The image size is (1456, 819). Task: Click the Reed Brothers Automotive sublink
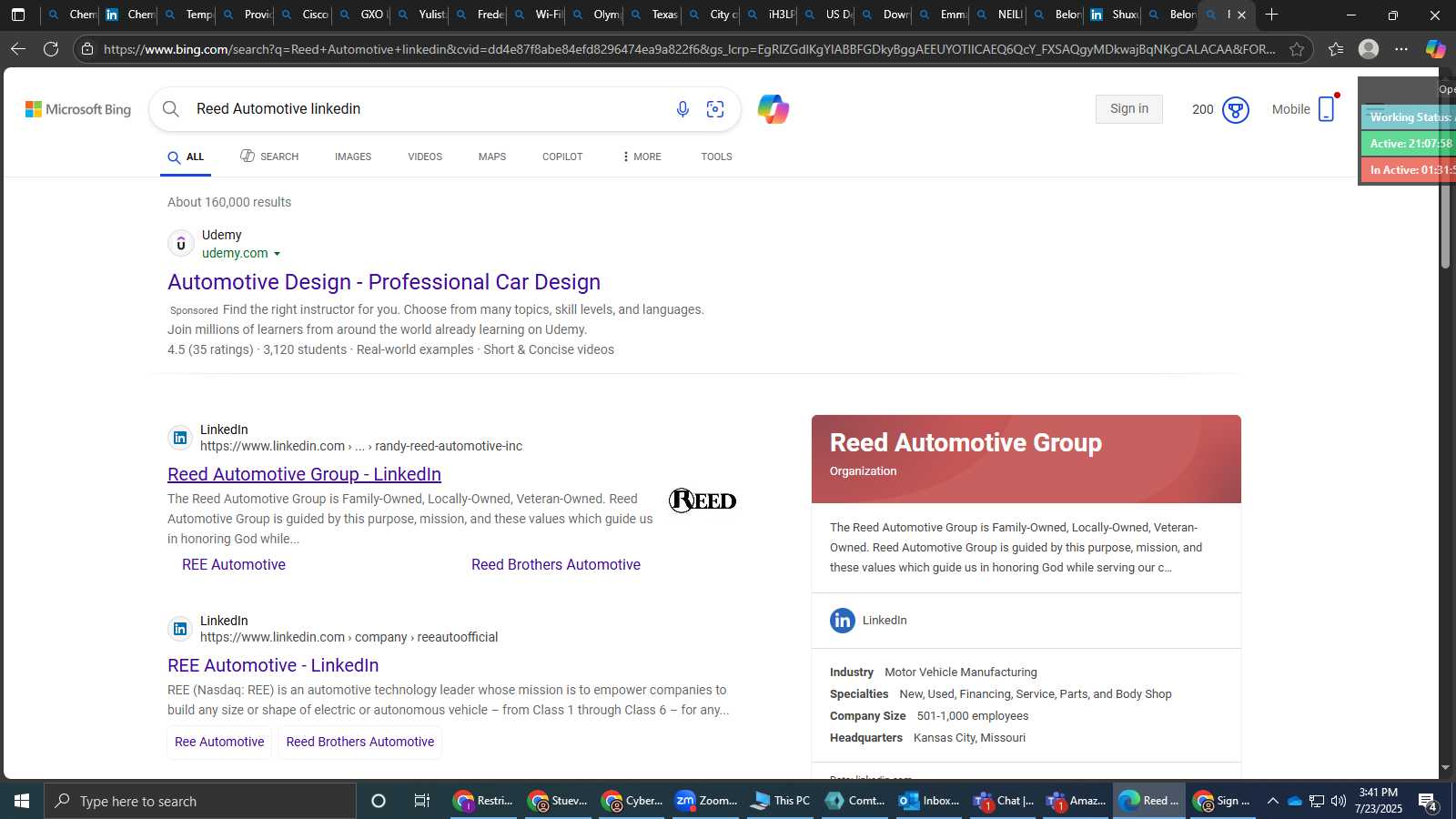[x=556, y=565]
